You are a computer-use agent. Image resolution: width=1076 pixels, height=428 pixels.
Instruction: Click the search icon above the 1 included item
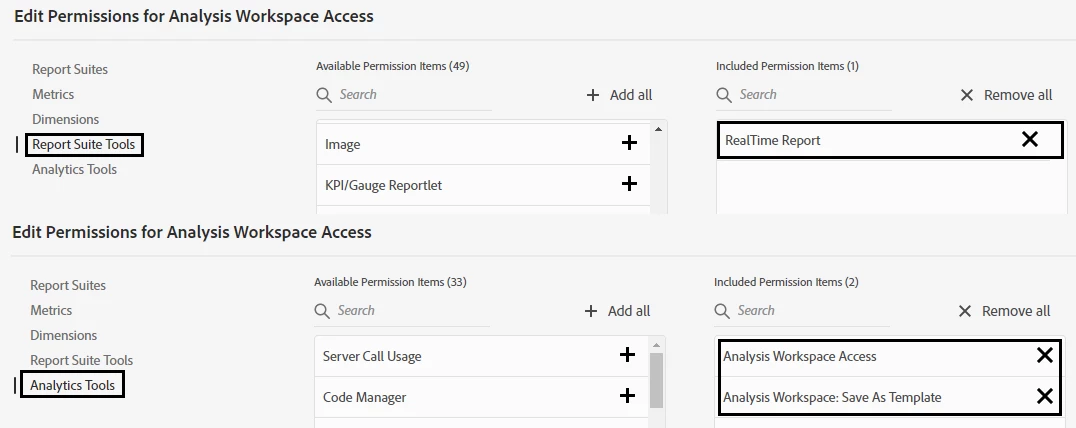tap(724, 95)
